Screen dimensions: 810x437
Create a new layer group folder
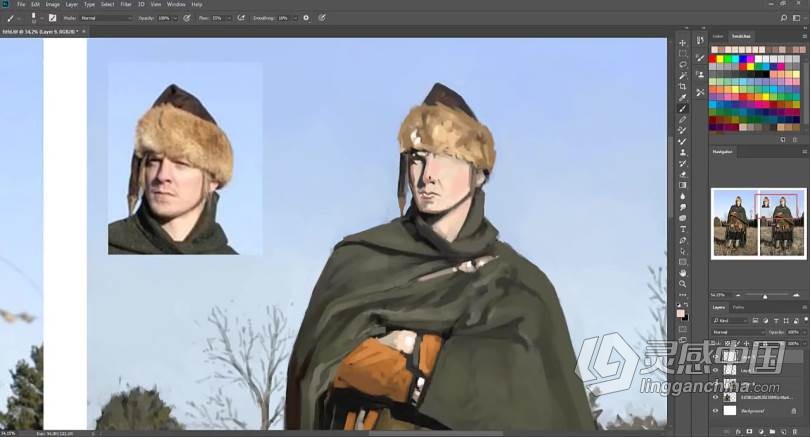[x=772, y=431]
